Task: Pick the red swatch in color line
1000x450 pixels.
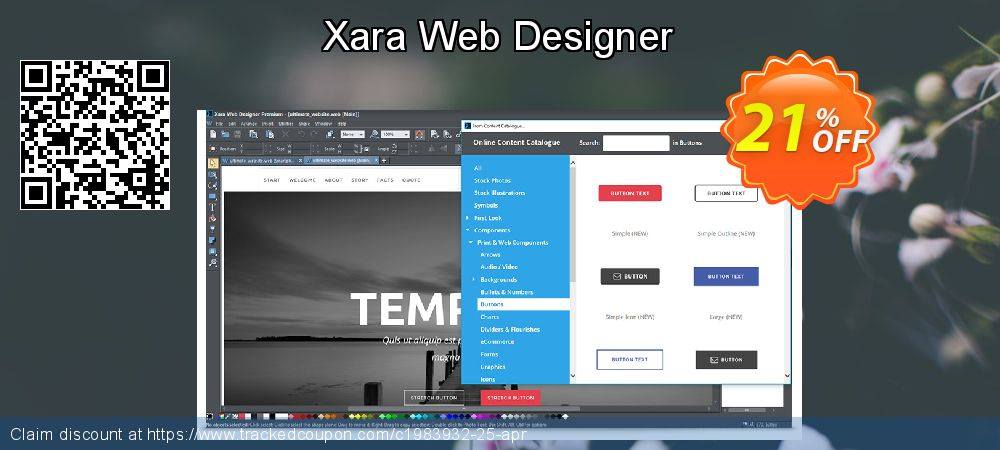Action: tap(298, 417)
